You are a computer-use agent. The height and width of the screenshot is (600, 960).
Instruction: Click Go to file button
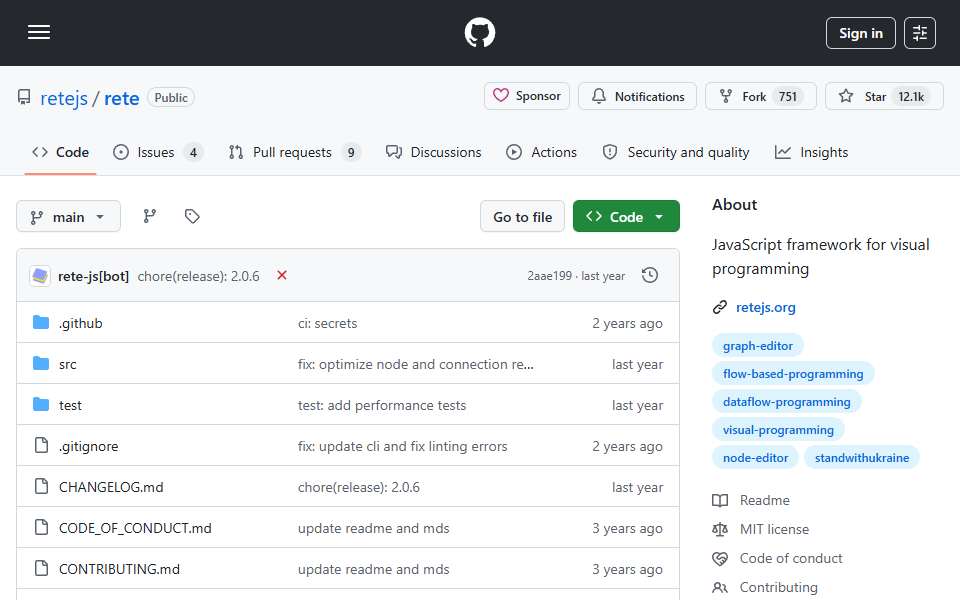point(522,217)
